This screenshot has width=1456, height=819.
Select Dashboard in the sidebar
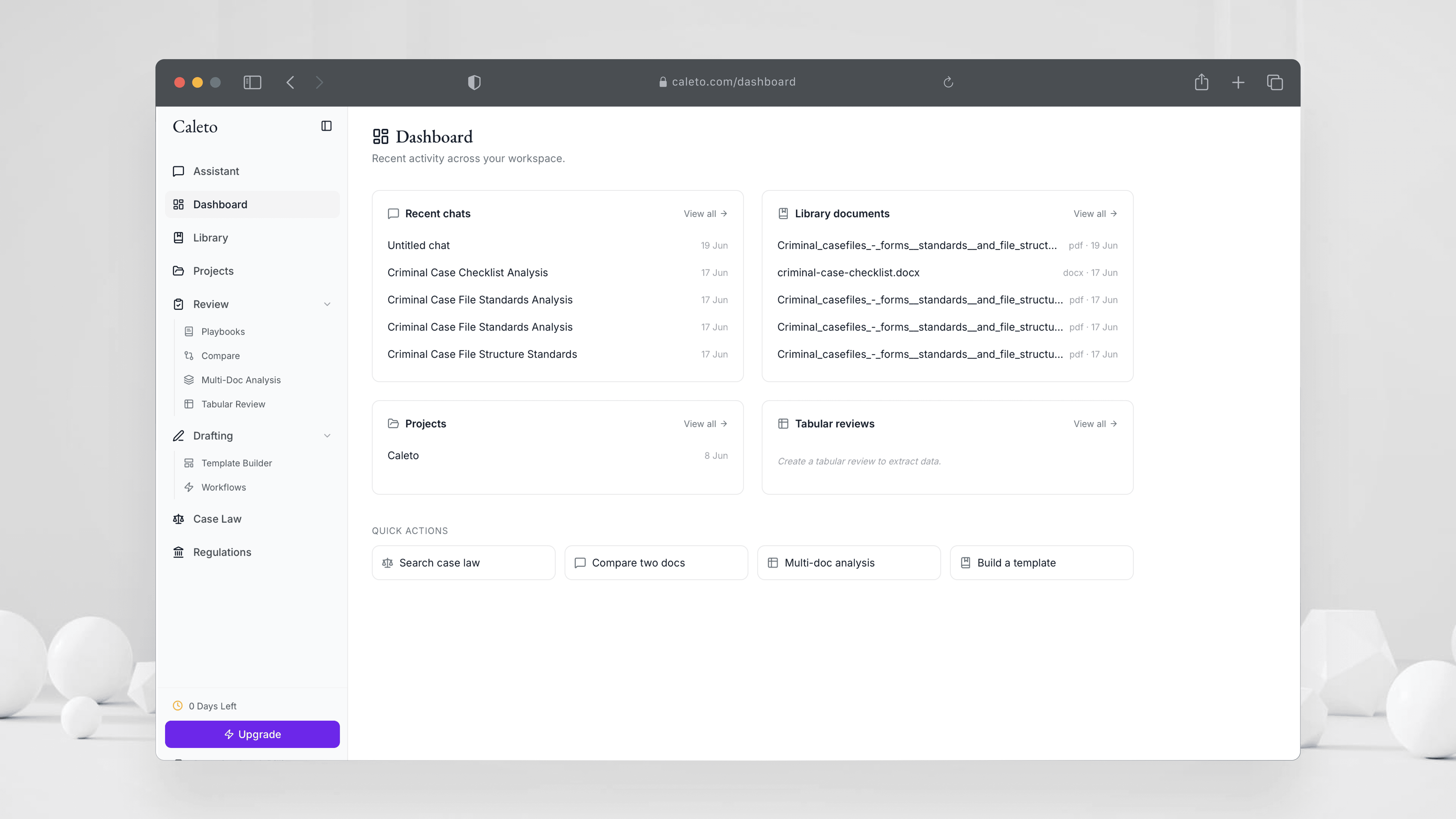252,204
